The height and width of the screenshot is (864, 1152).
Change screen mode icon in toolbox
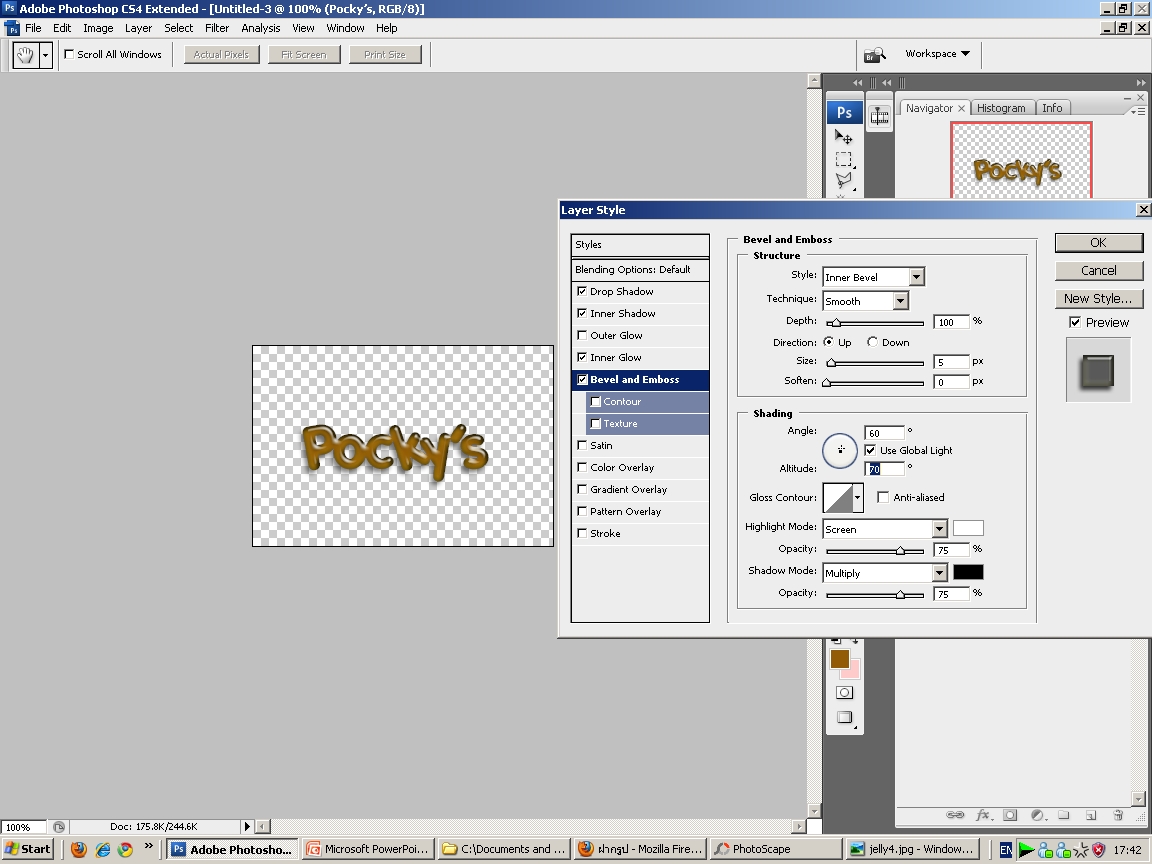point(844,718)
